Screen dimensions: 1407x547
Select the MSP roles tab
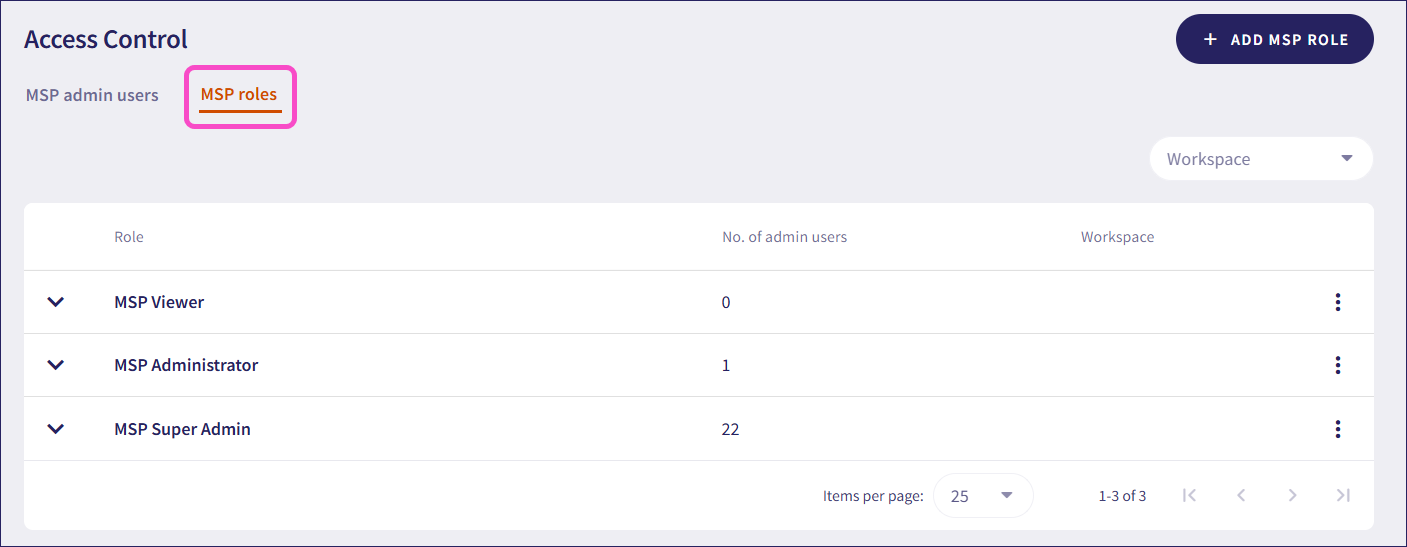coord(239,96)
